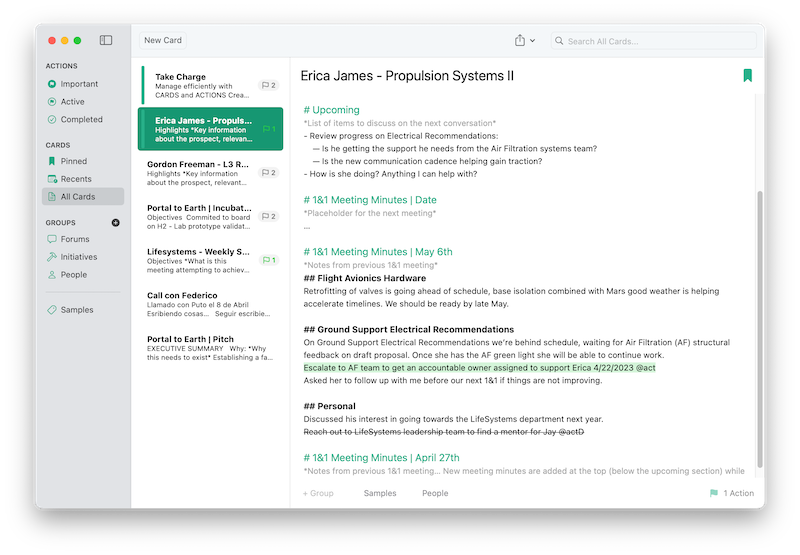Click the + Group link below note
The image size is (800, 555).
point(318,493)
